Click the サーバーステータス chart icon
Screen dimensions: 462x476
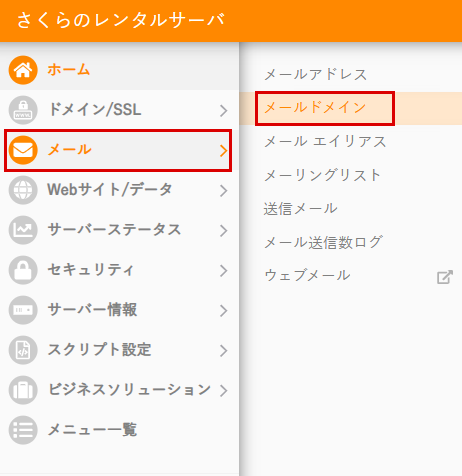[x=23, y=230]
